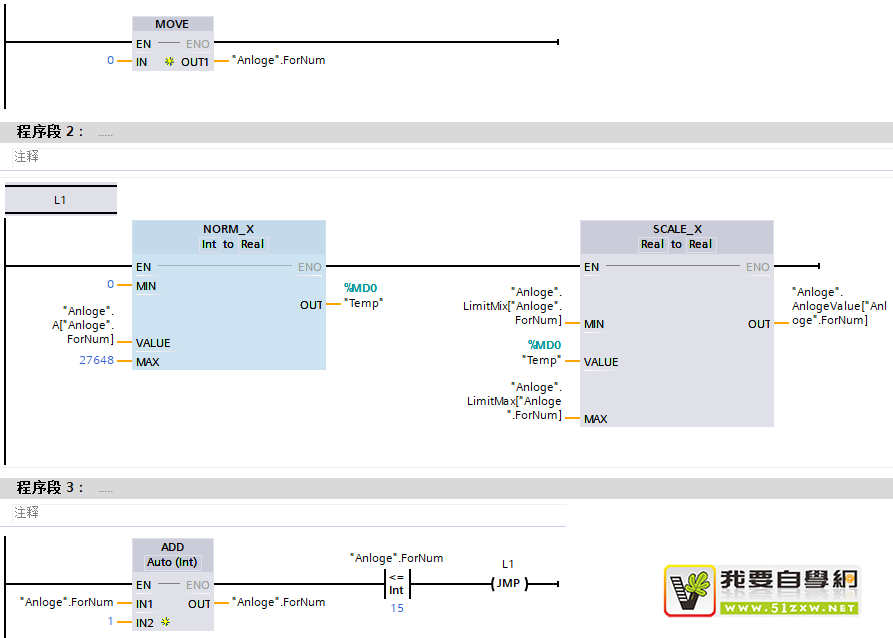The height and width of the screenshot is (638, 893).
Task: Select the NORM_X instruction block title
Action: (228, 229)
